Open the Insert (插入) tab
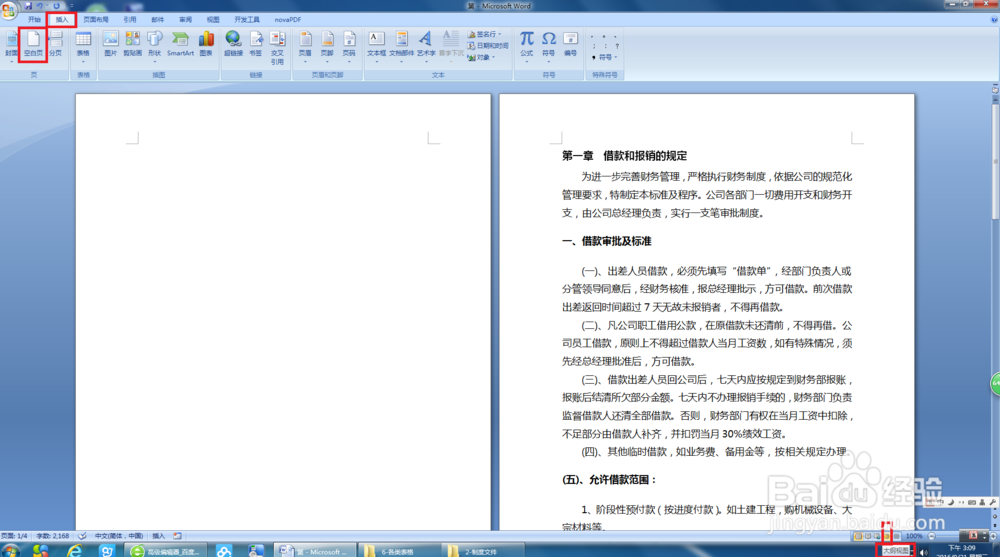1000x557 pixels. [62, 20]
